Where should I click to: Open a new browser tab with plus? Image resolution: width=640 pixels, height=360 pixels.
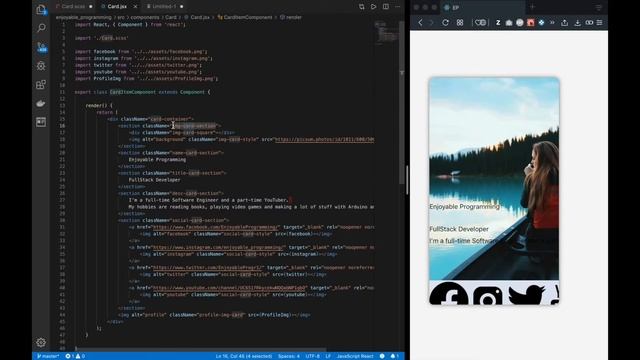coord(532,7)
